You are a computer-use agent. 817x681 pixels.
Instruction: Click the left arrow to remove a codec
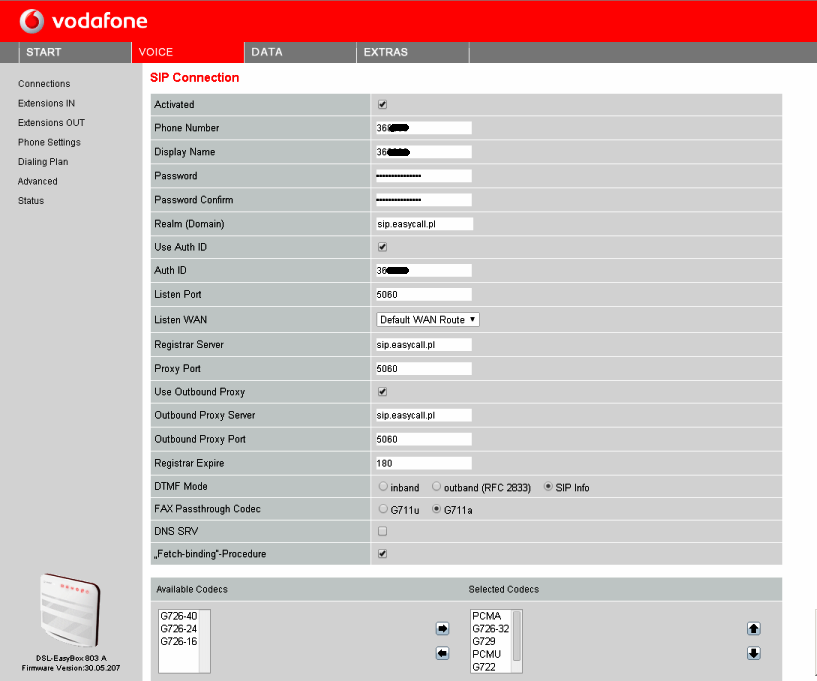click(441, 653)
